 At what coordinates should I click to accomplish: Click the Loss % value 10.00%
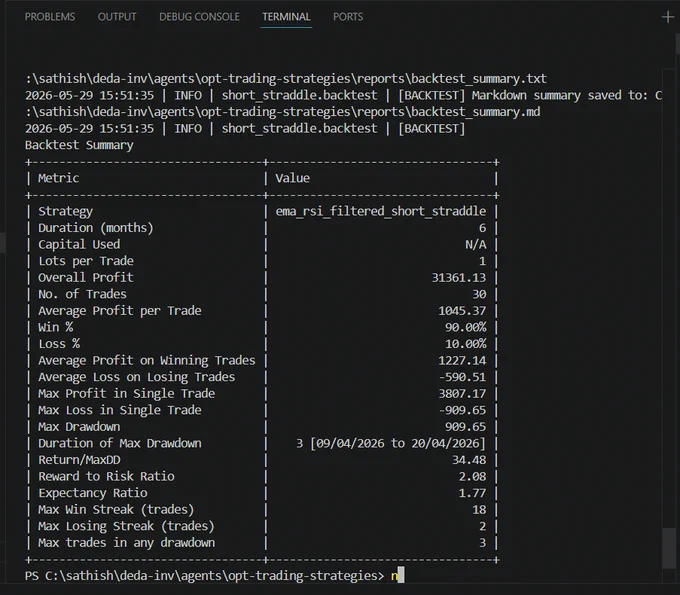(466, 344)
